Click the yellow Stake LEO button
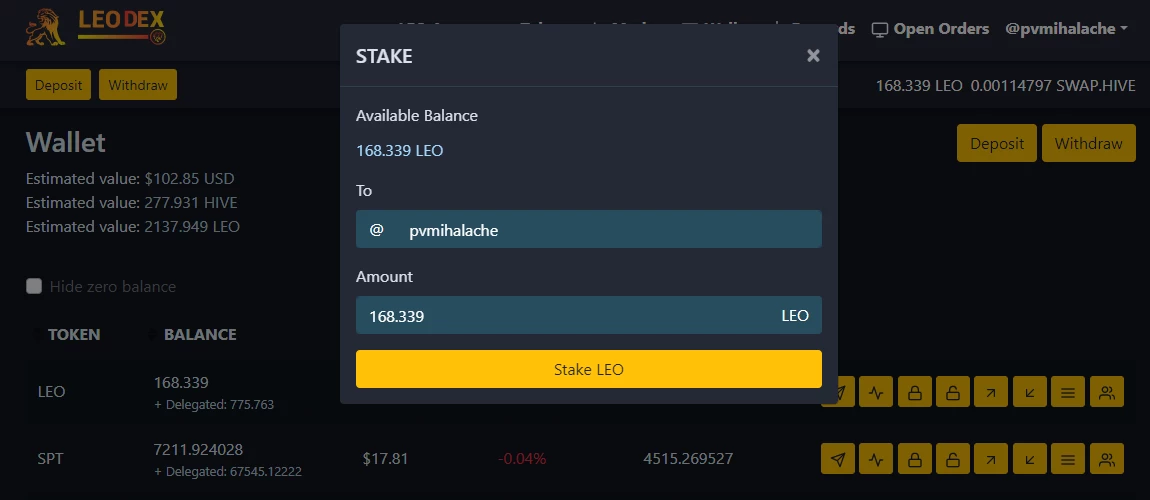 coord(588,369)
